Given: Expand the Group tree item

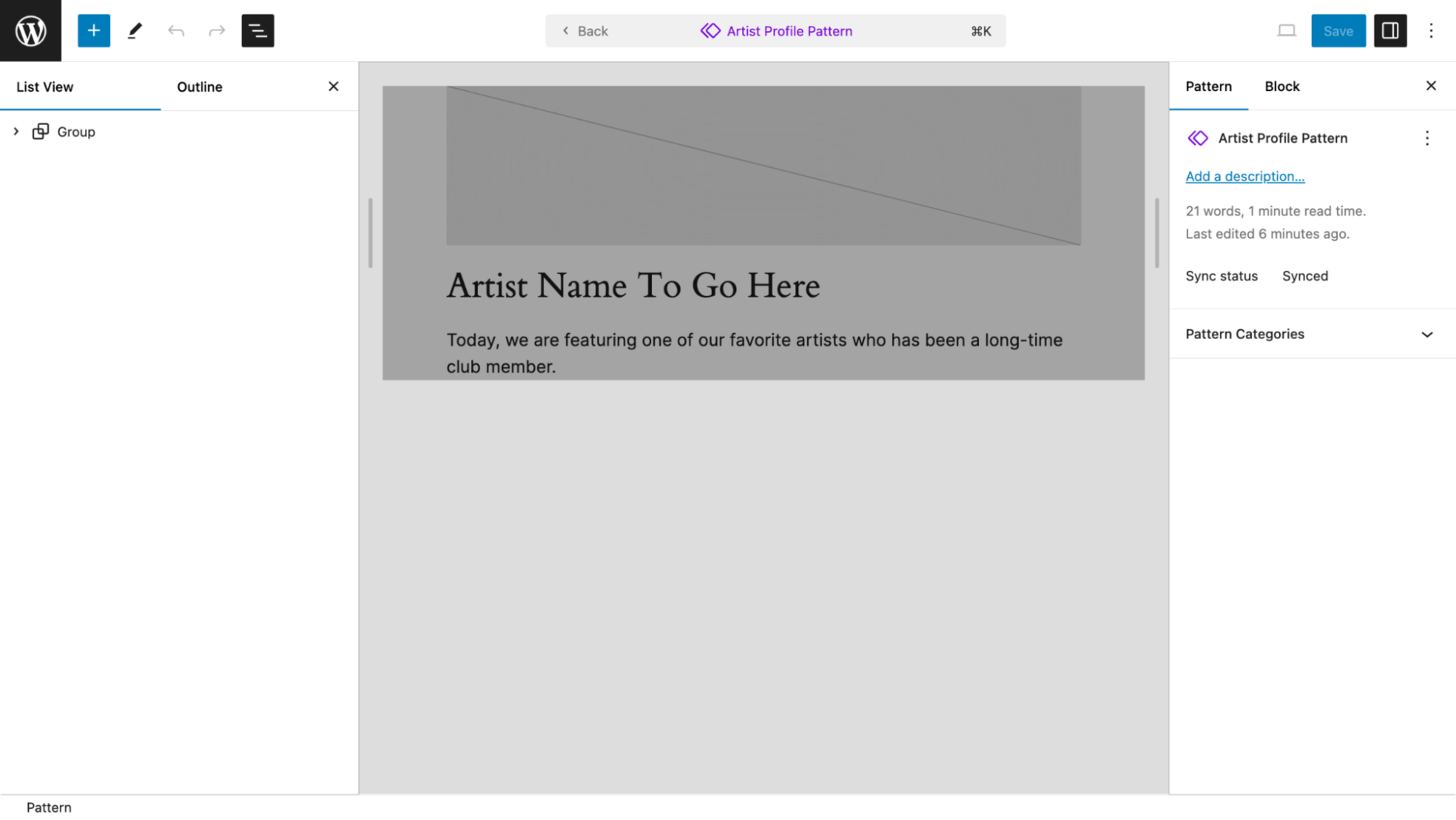Looking at the screenshot, I should point(16,131).
